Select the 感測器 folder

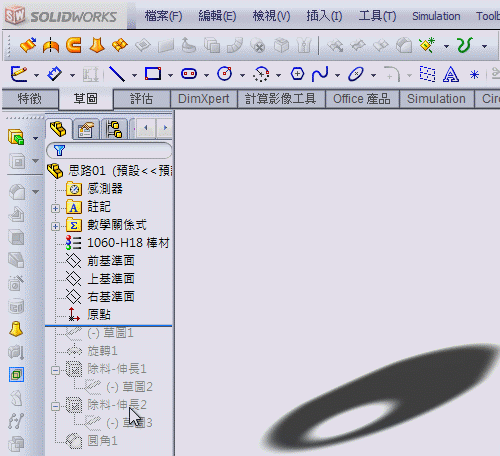pos(95,189)
